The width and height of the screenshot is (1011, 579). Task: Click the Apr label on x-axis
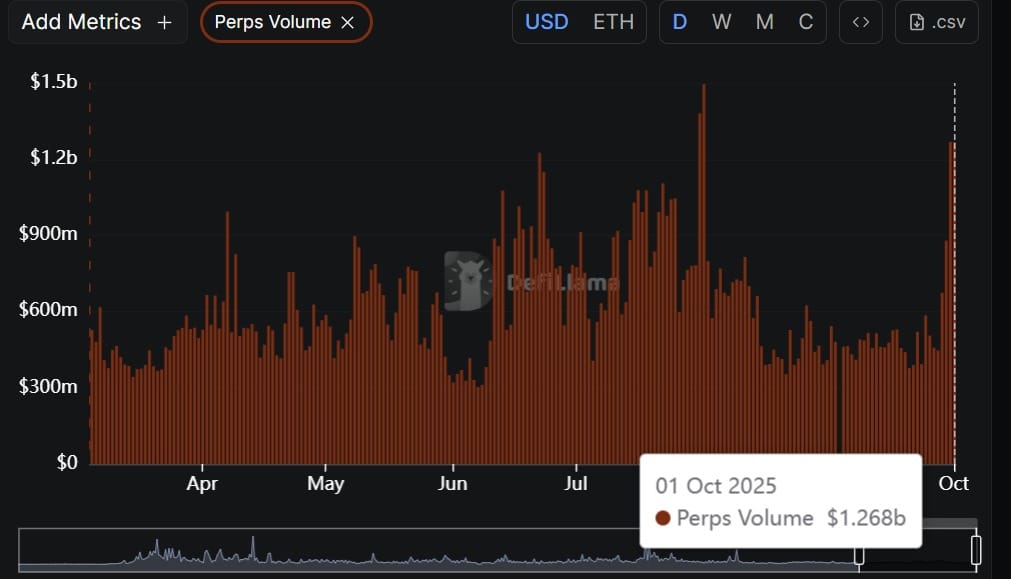click(x=202, y=483)
